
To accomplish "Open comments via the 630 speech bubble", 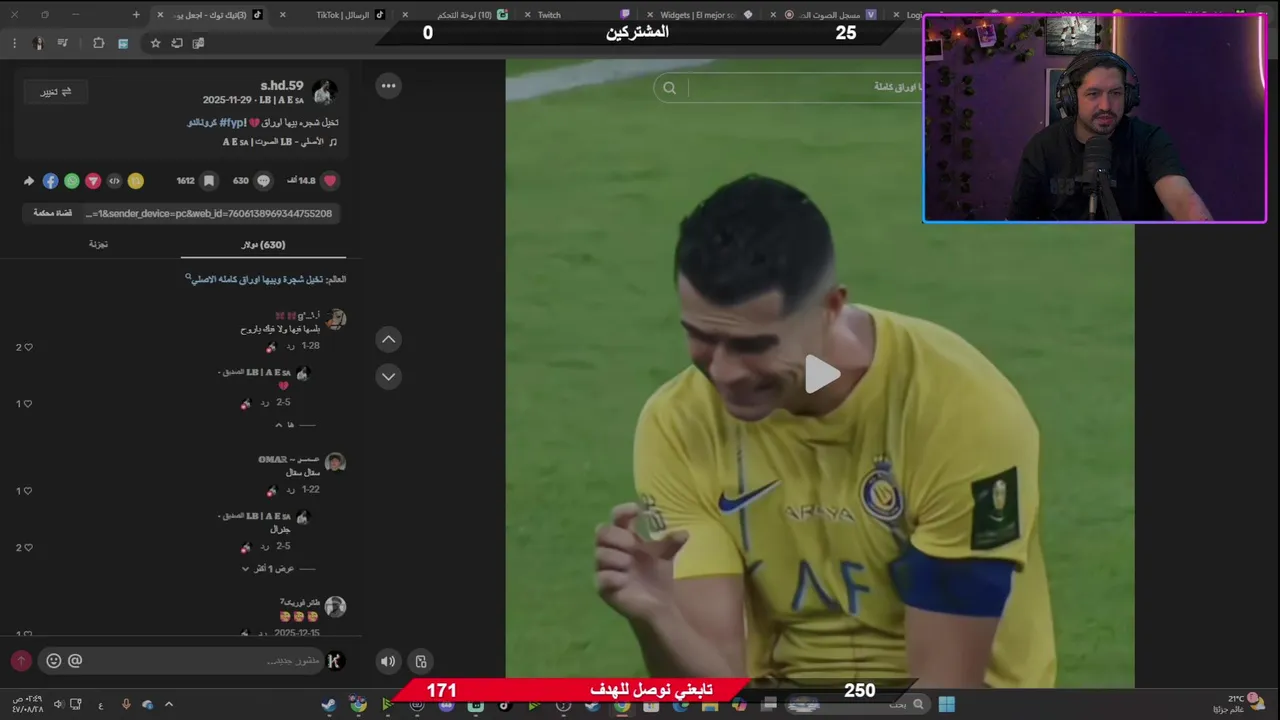I will 264,181.
